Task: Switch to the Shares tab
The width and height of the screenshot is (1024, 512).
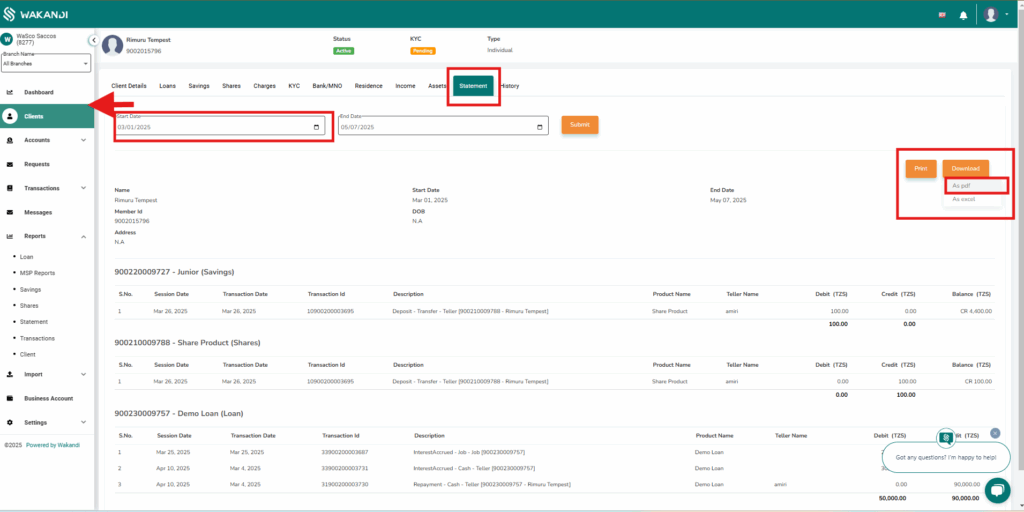Action: (231, 86)
